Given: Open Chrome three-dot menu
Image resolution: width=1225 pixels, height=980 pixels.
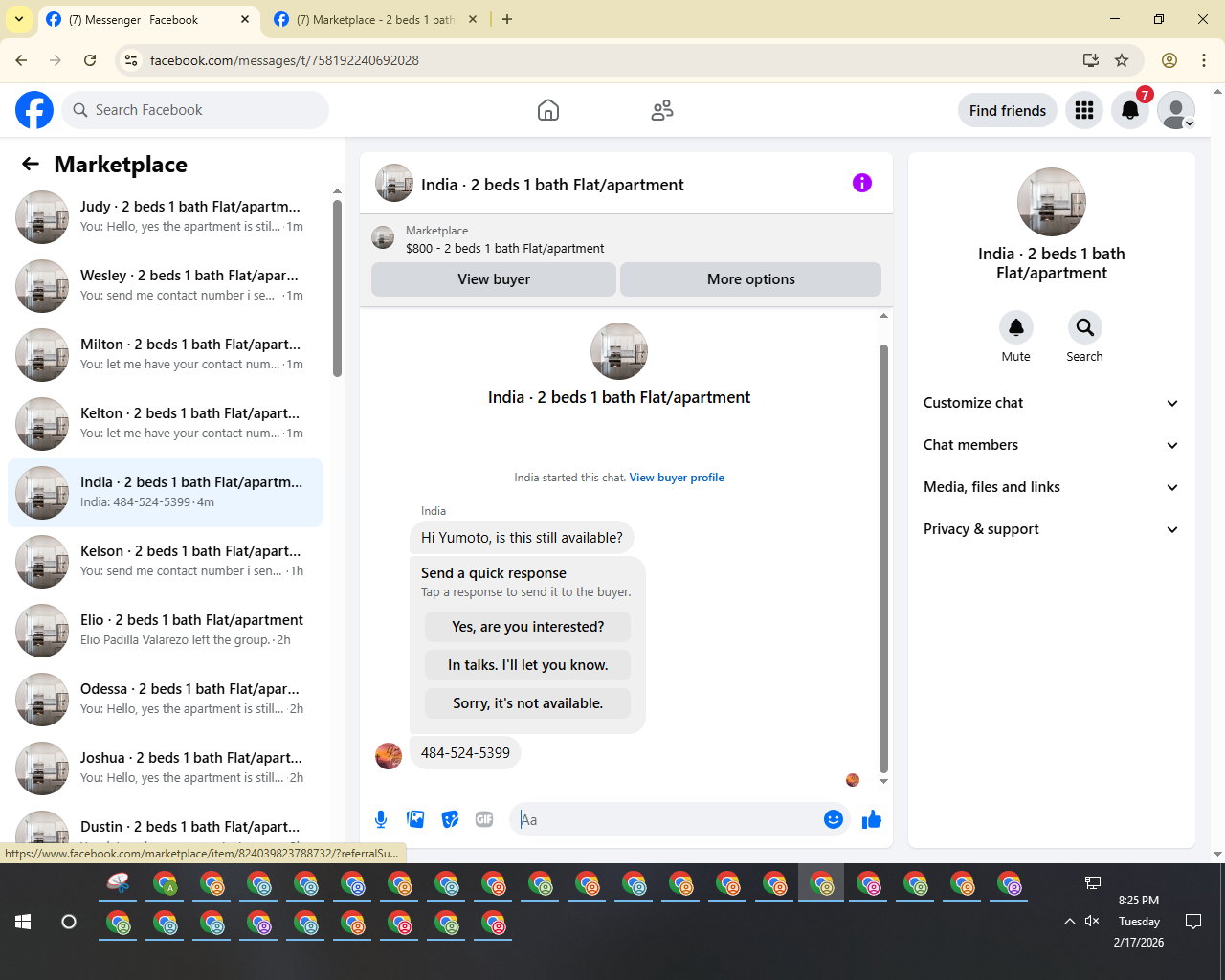Looking at the screenshot, I should pos(1204,60).
